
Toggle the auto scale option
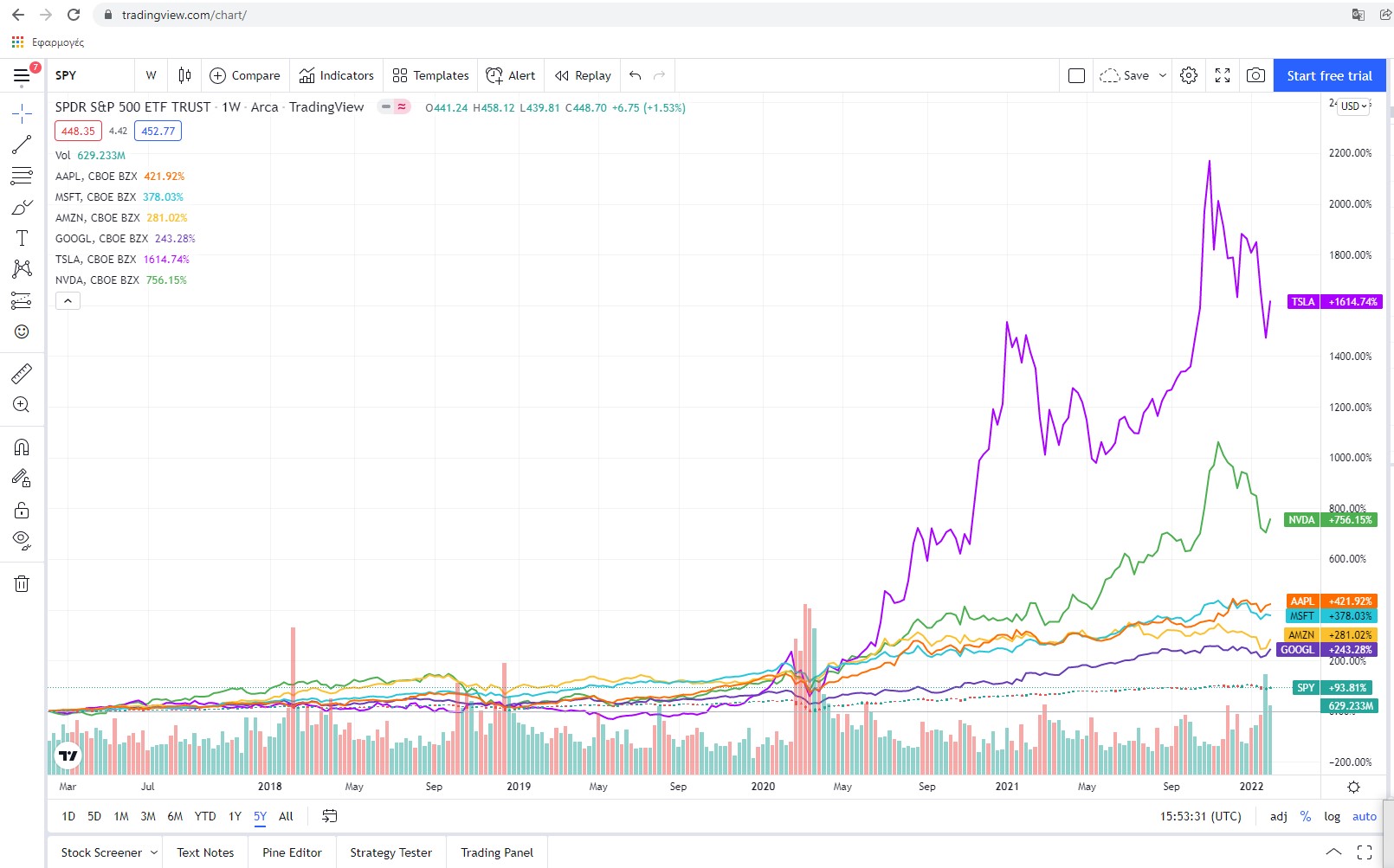click(x=1364, y=816)
